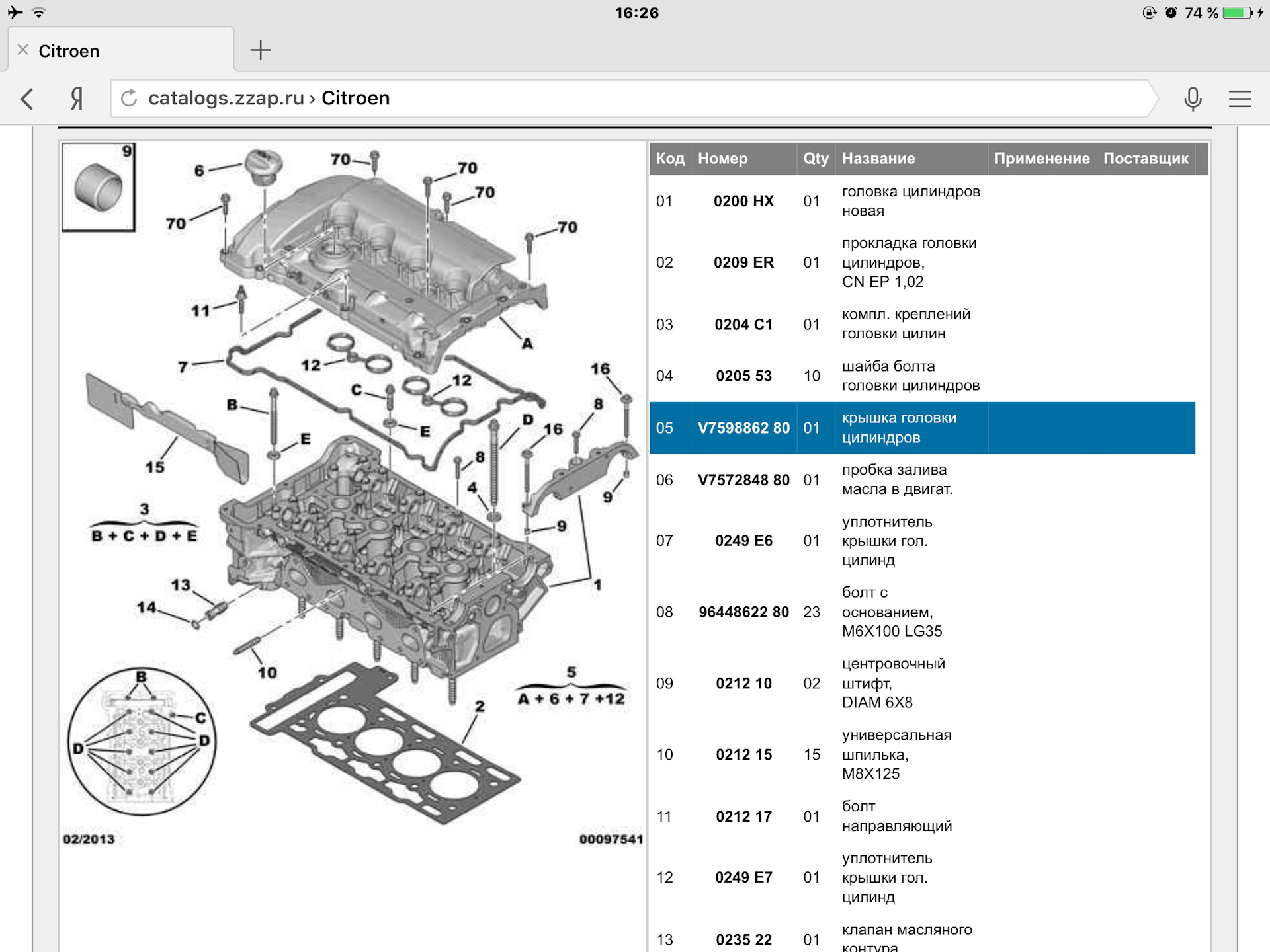This screenshot has height=952, width=1270.
Task: Select row 01 part 0200 HX
Action: (x=743, y=201)
